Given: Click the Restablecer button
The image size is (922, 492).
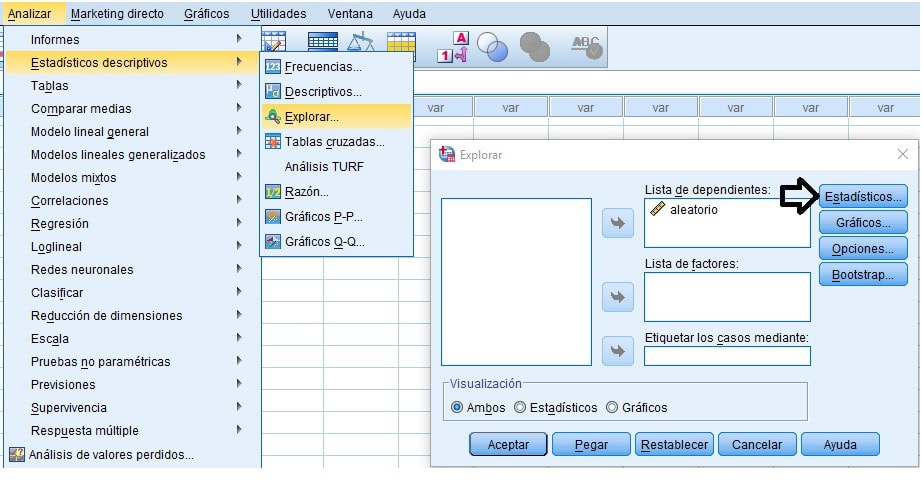Looking at the screenshot, I should (674, 444).
